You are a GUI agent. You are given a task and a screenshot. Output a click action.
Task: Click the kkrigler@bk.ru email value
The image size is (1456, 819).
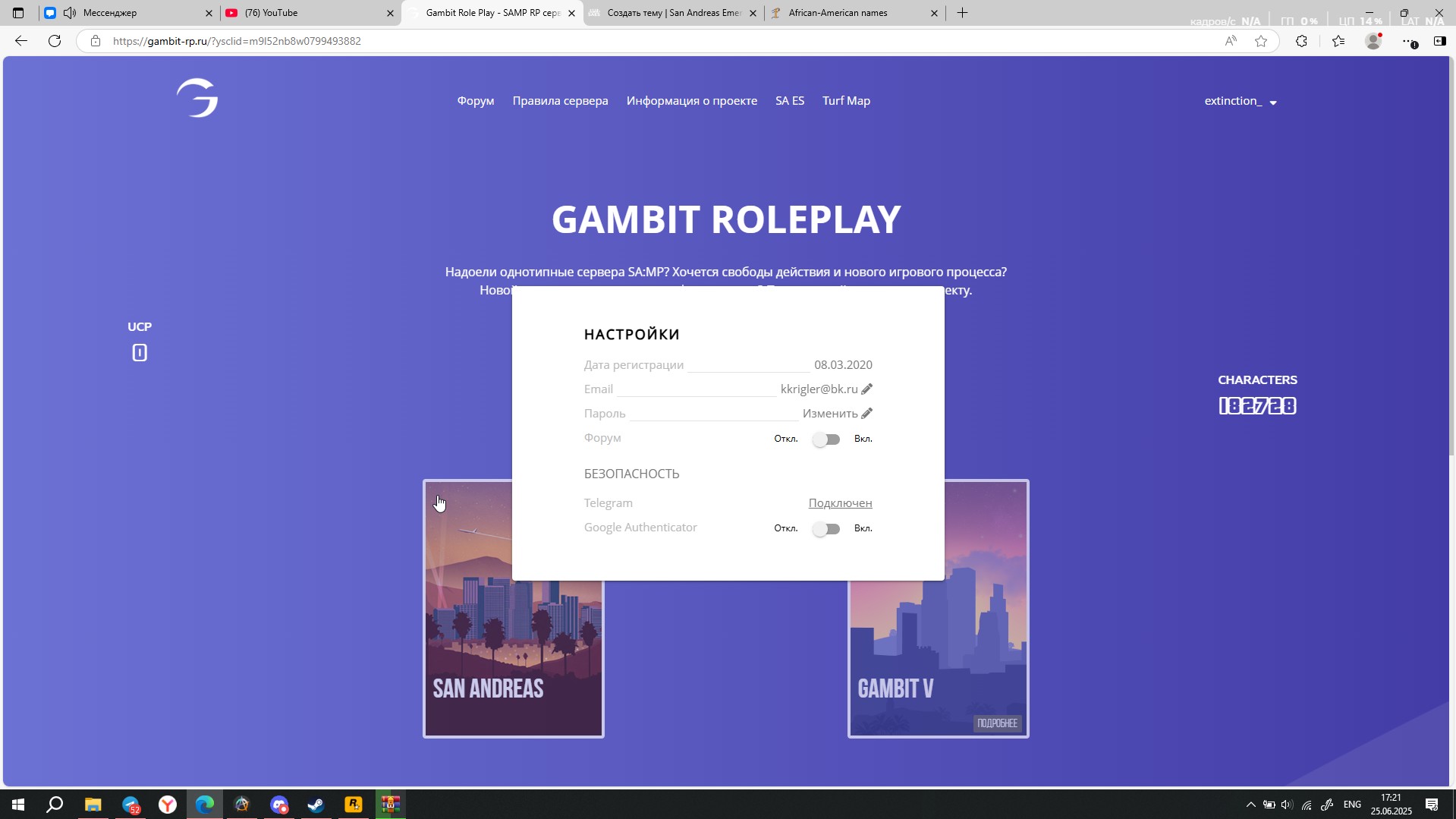[x=819, y=389]
